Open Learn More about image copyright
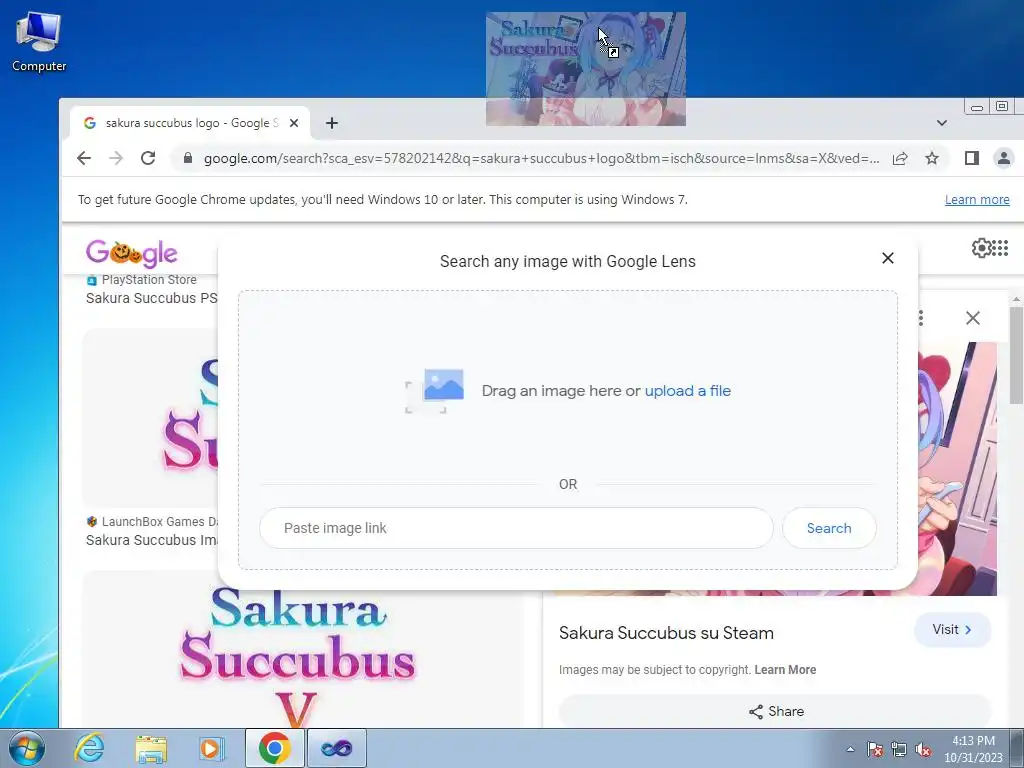 [x=785, y=670]
